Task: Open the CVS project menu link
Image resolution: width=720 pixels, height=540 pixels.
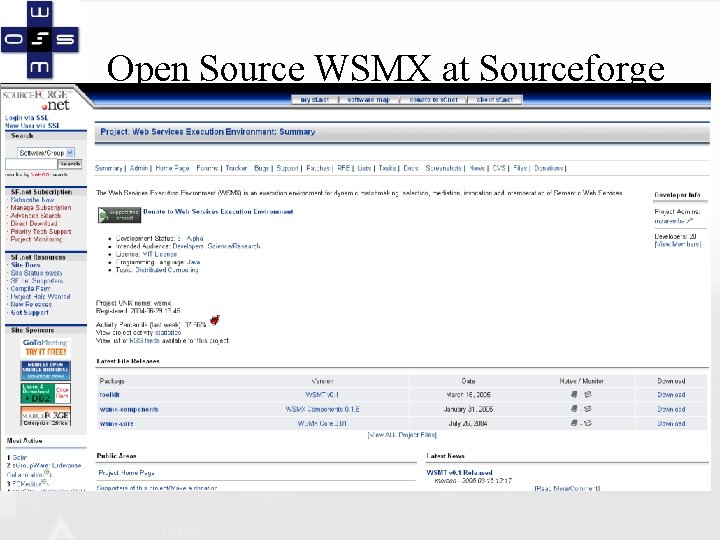Action: click(x=499, y=168)
